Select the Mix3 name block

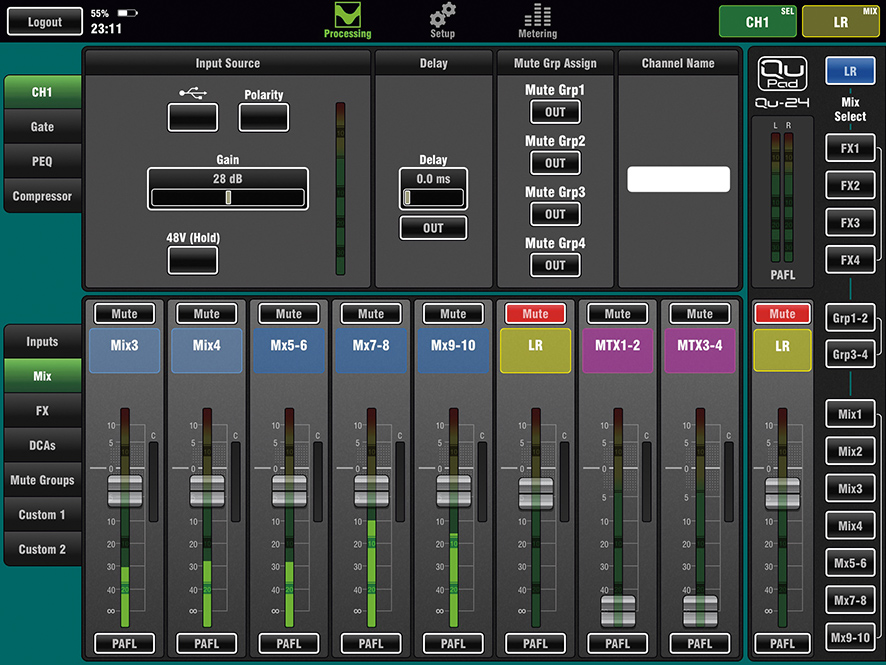124,351
